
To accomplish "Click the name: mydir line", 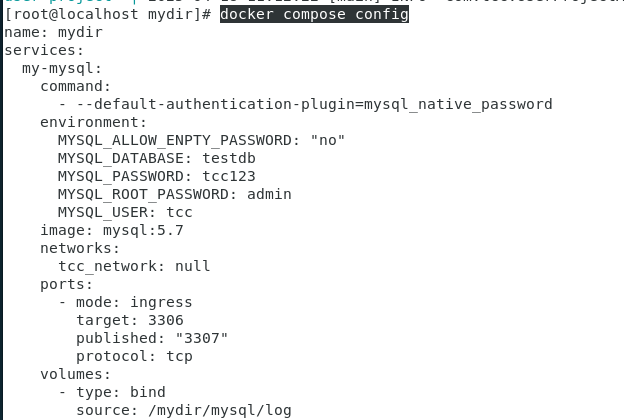I will [x=53, y=32].
